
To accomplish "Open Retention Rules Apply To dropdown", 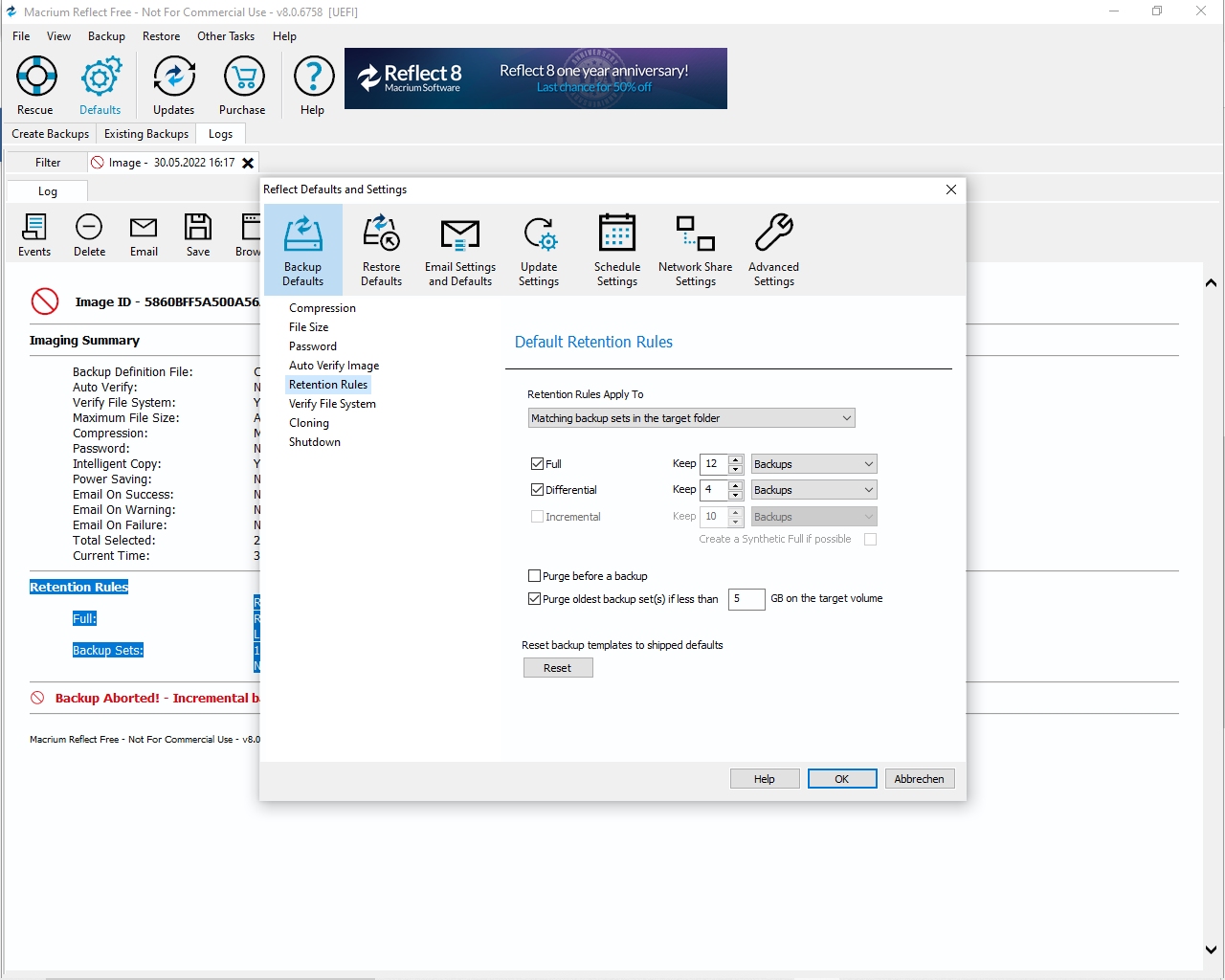I will [x=691, y=418].
